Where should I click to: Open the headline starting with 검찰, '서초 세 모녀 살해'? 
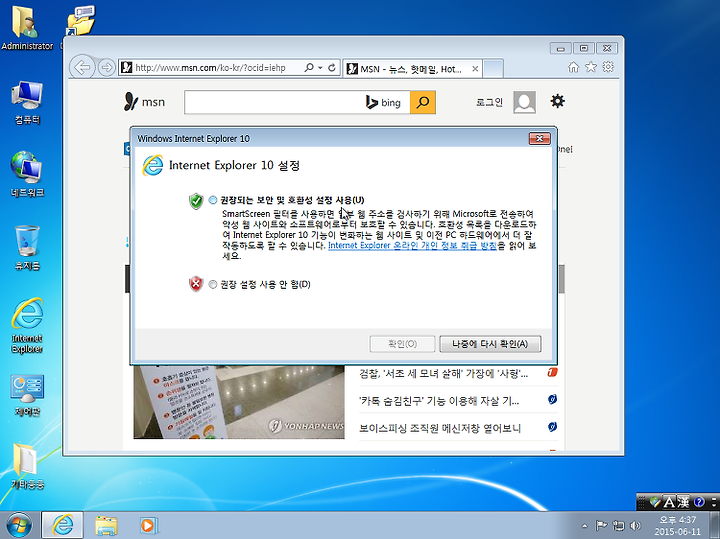pyautogui.click(x=444, y=374)
